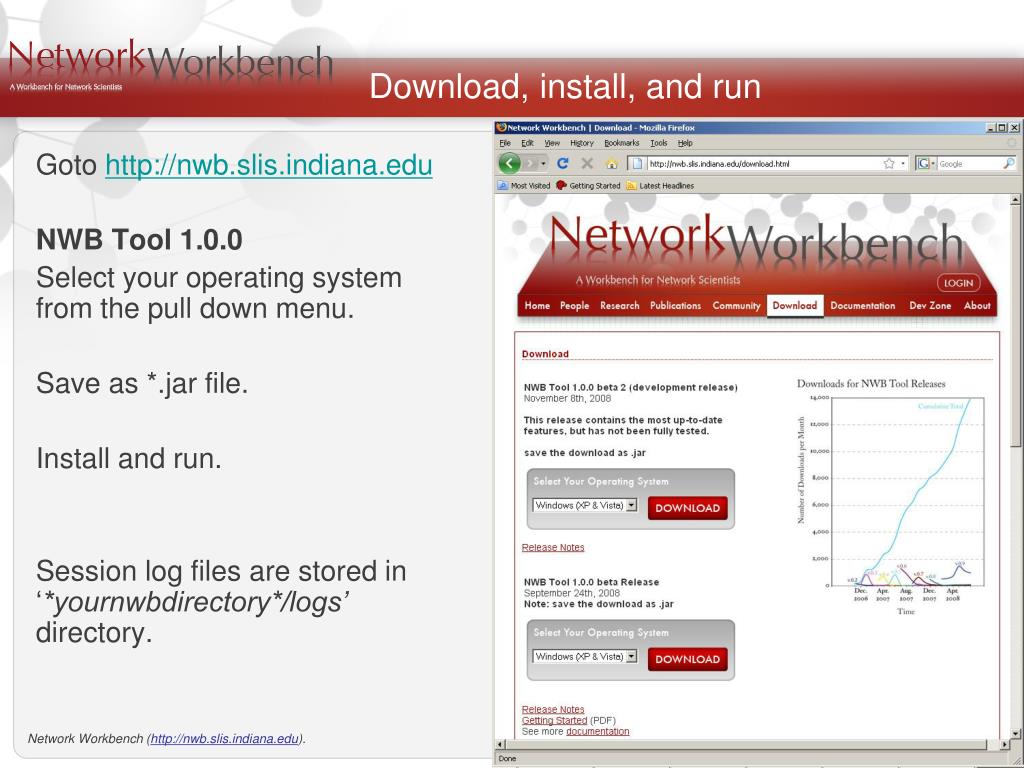Open Release Notes link above Getting Started
Image resolution: width=1024 pixels, height=768 pixels.
pyautogui.click(x=553, y=709)
